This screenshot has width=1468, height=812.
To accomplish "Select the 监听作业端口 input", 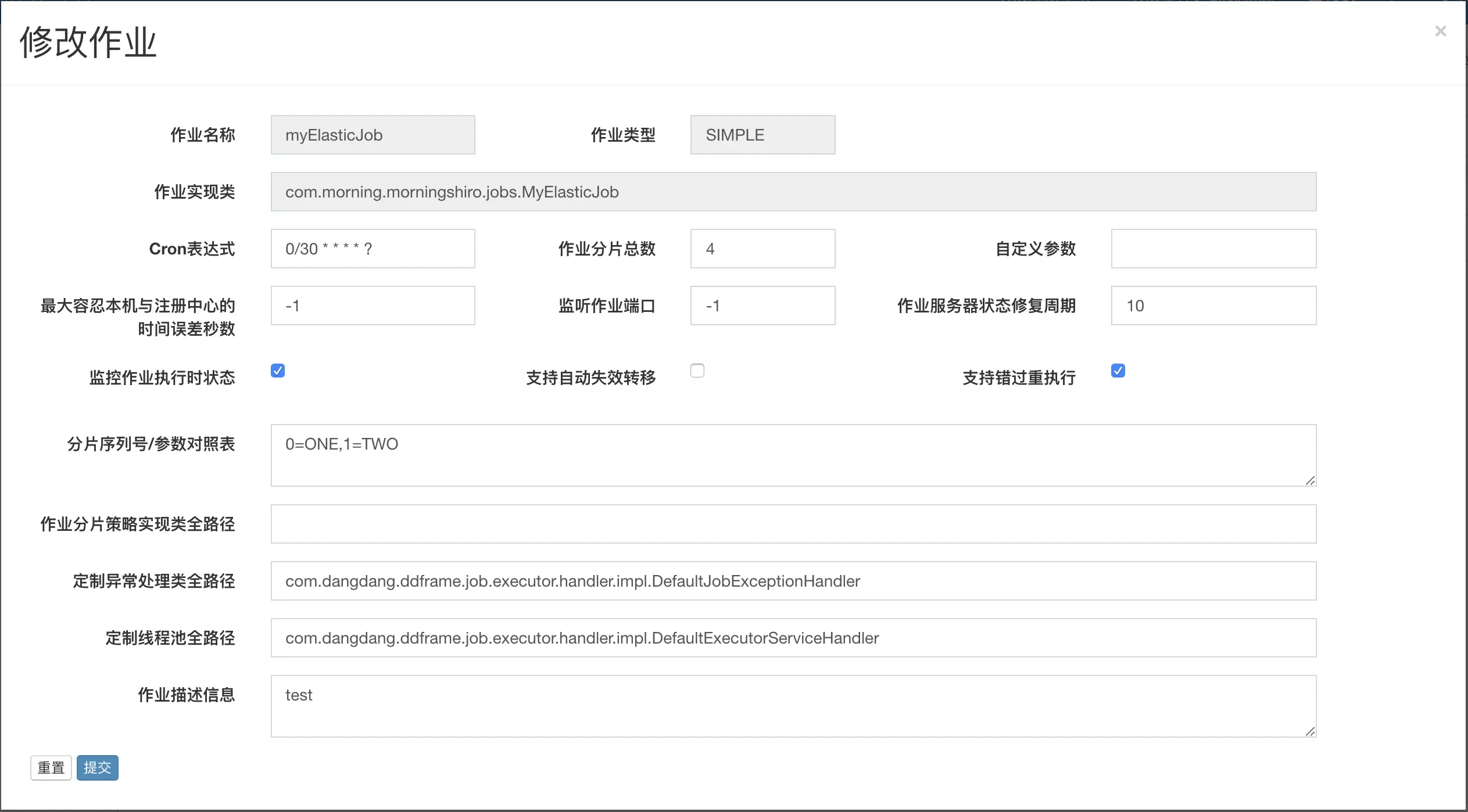I will [762, 306].
